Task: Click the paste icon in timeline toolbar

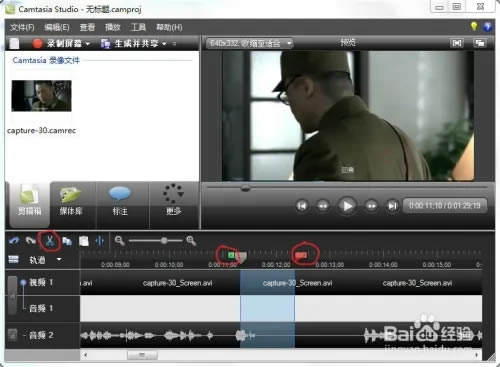Action: click(84, 241)
